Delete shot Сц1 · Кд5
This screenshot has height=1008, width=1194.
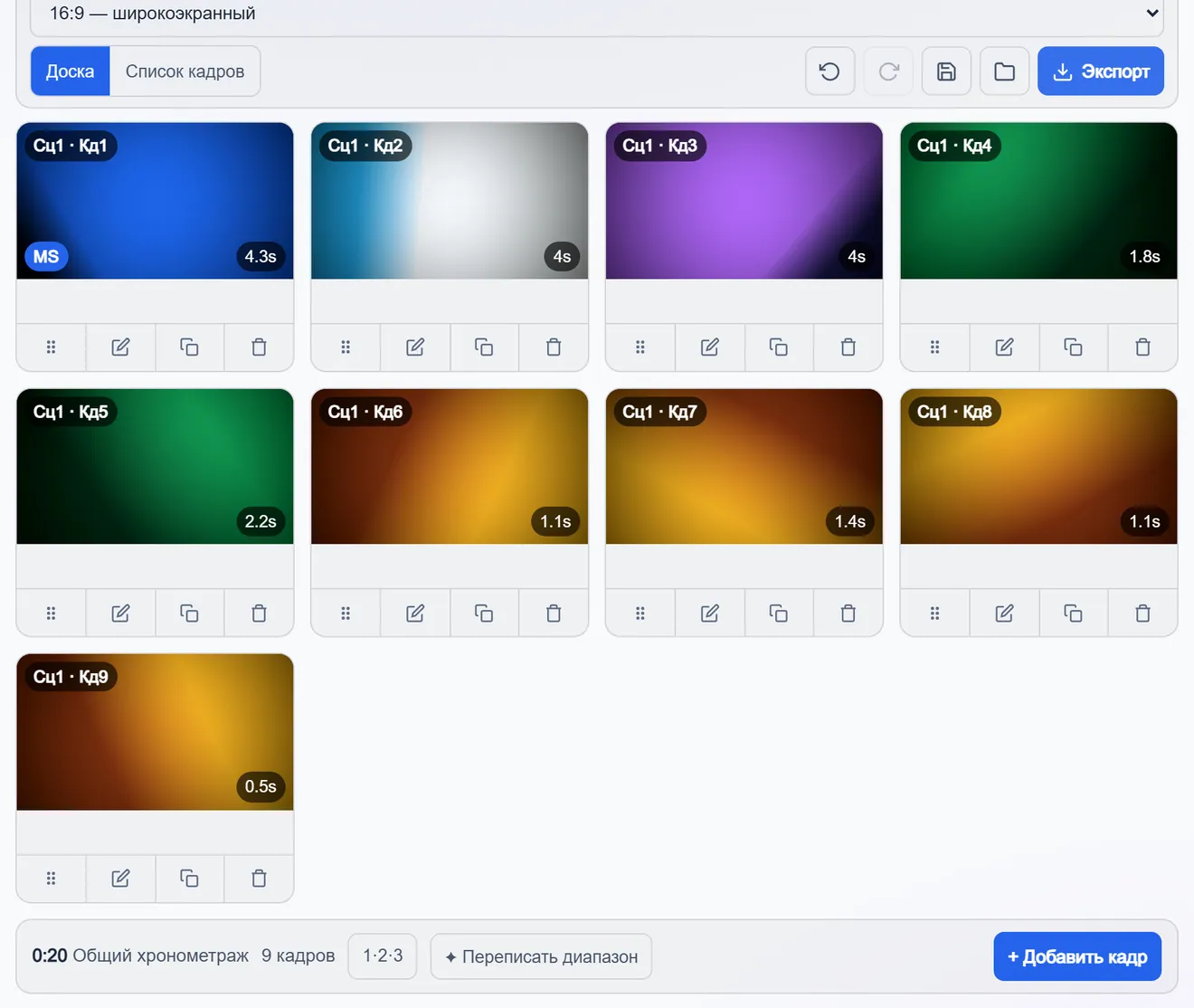(259, 613)
